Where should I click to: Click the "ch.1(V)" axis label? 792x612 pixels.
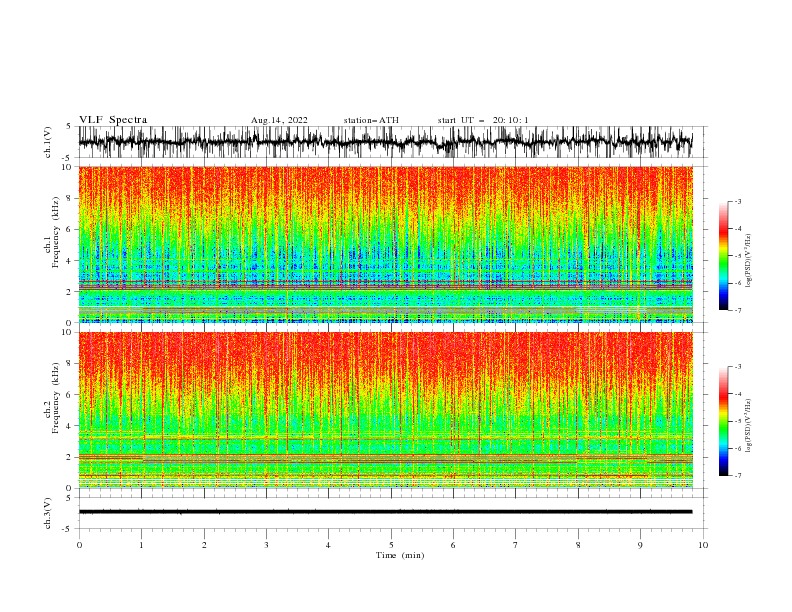tap(48, 142)
